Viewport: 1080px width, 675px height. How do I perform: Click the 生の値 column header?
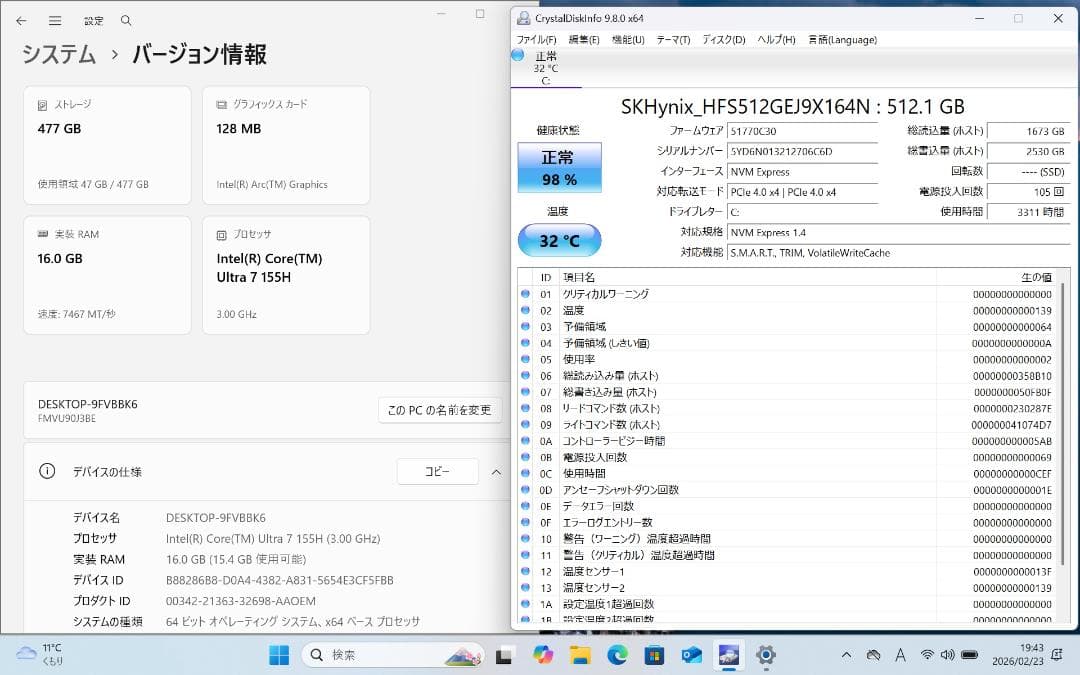pyautogui.click(x=997, y=277)
